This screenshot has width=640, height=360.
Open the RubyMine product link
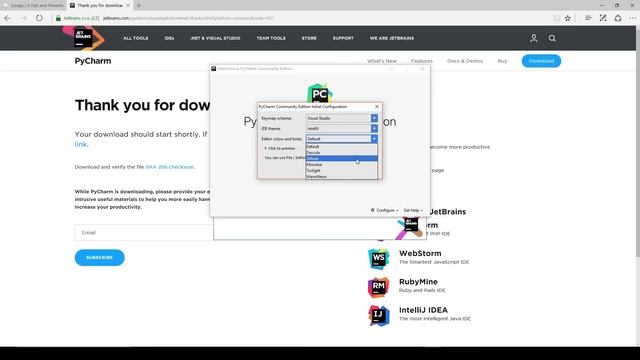[x=418, y=282]
